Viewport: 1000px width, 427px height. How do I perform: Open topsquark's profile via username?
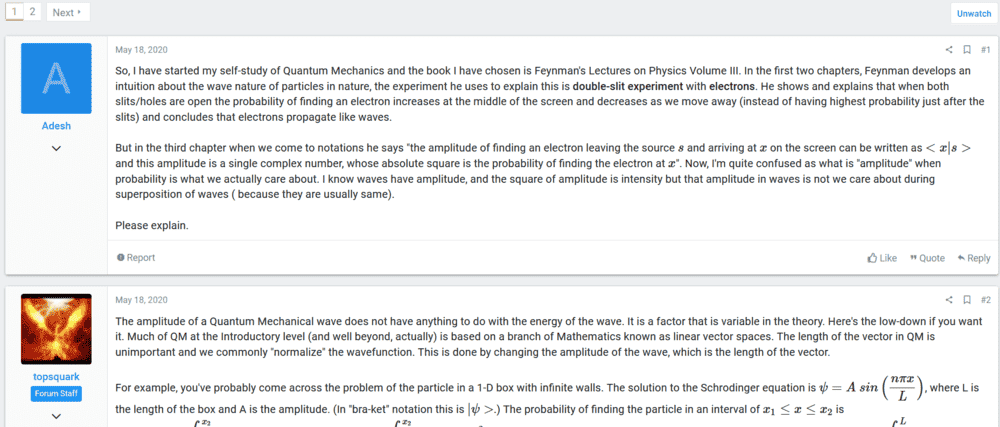point(56,378)
